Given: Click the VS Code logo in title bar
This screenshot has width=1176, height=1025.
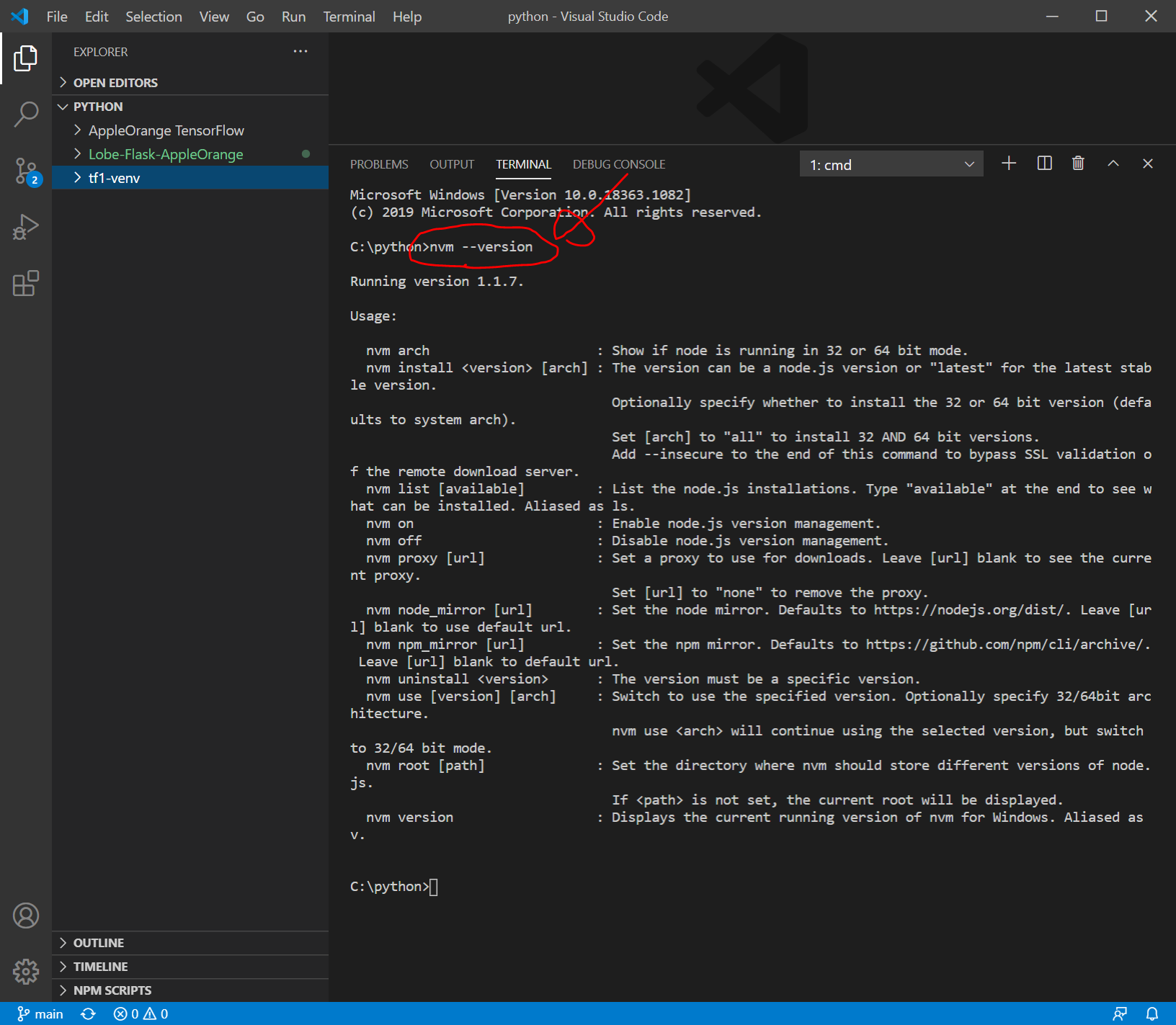Looking at the screenshot, I should pyautogui.click(x=19, y=16).
